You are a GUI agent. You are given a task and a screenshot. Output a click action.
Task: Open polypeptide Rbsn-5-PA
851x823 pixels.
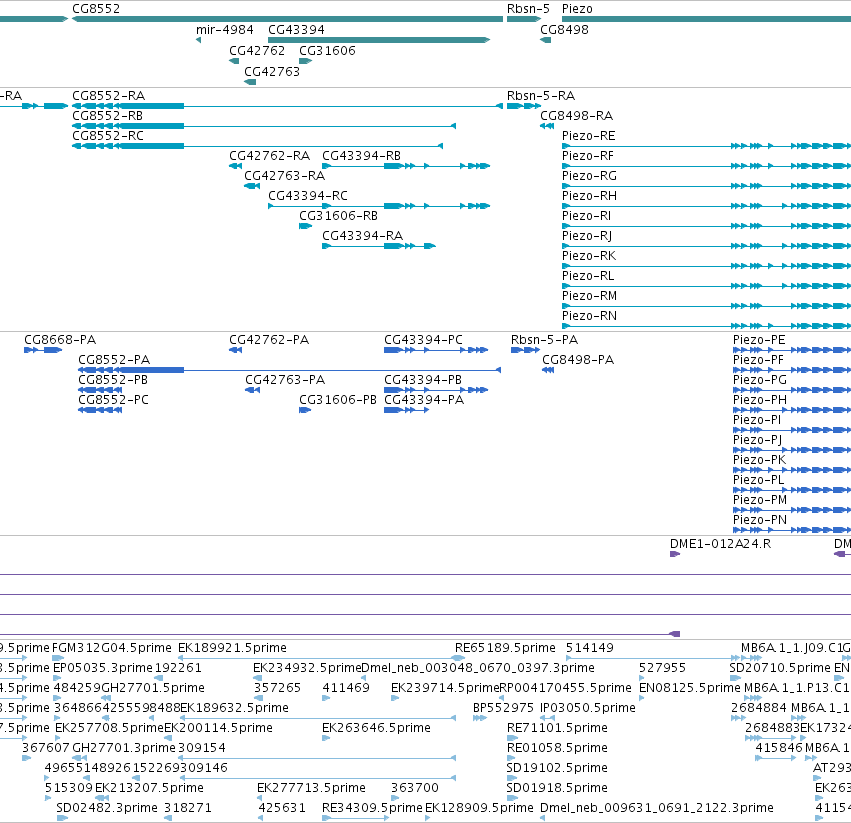point(544,340)
